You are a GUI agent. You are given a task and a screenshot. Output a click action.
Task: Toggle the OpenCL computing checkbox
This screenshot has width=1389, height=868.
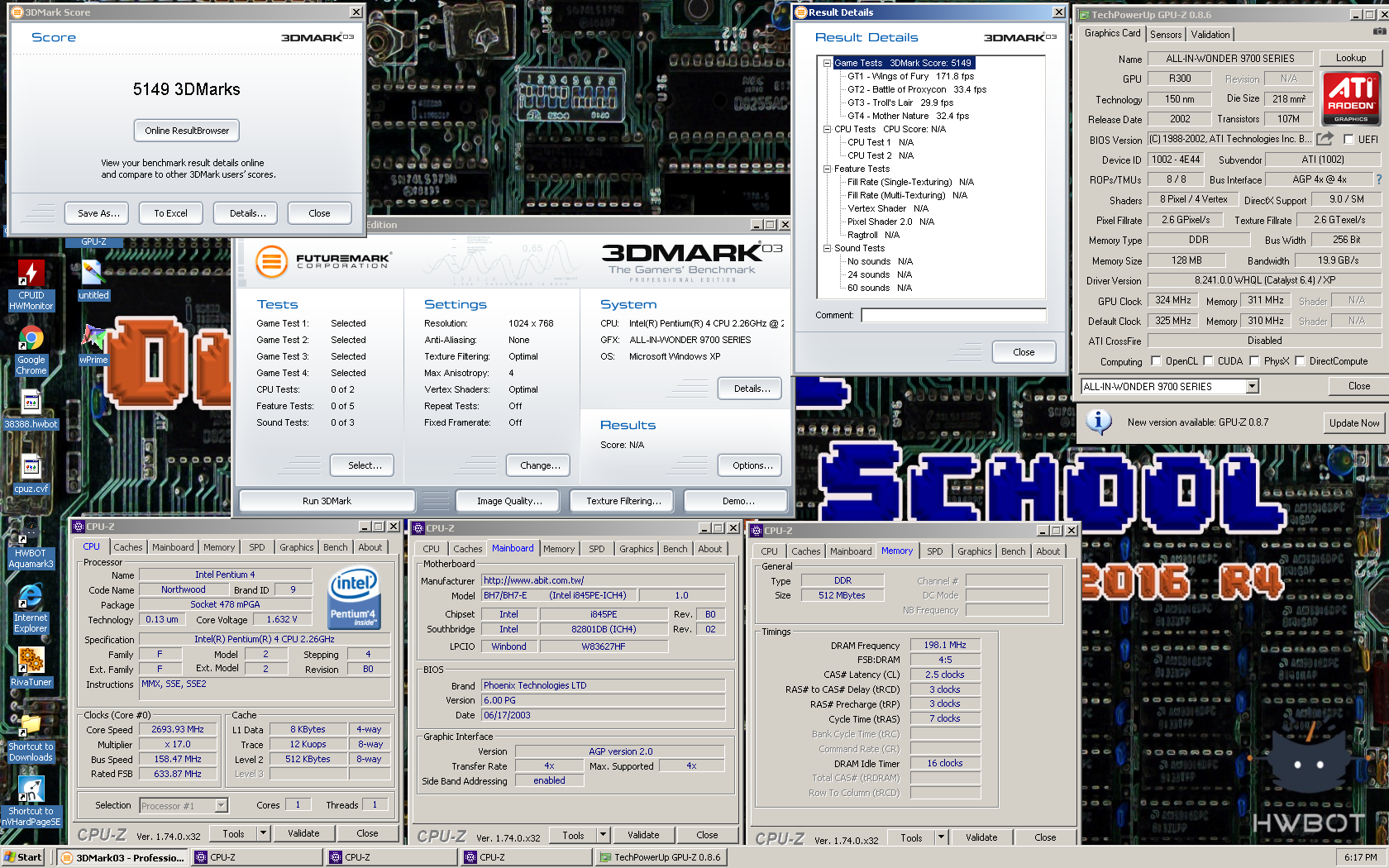click(x=1155, y=360)
